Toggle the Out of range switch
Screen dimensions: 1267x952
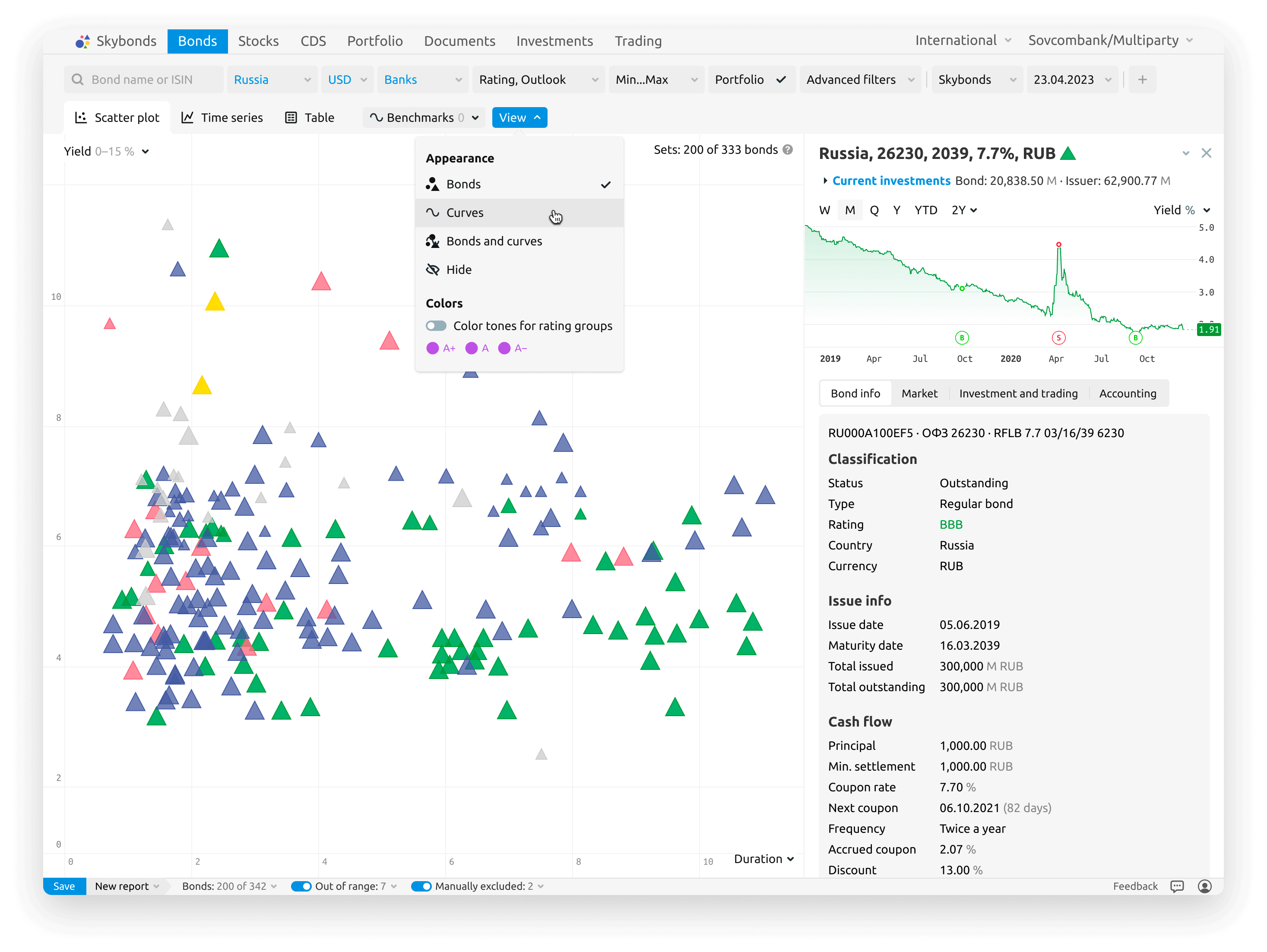point(301,886)
